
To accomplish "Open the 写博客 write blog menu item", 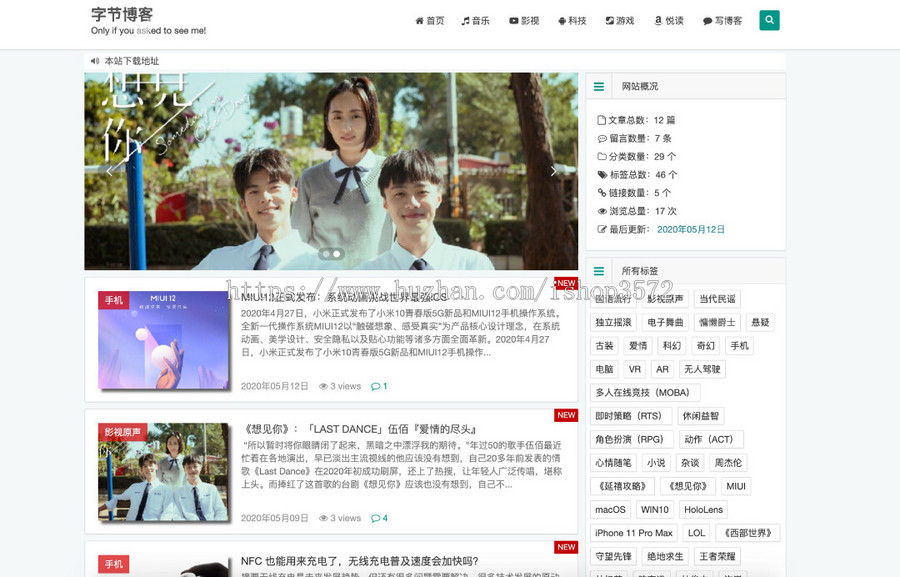I will pyautogui.click(x=722, y=21).
